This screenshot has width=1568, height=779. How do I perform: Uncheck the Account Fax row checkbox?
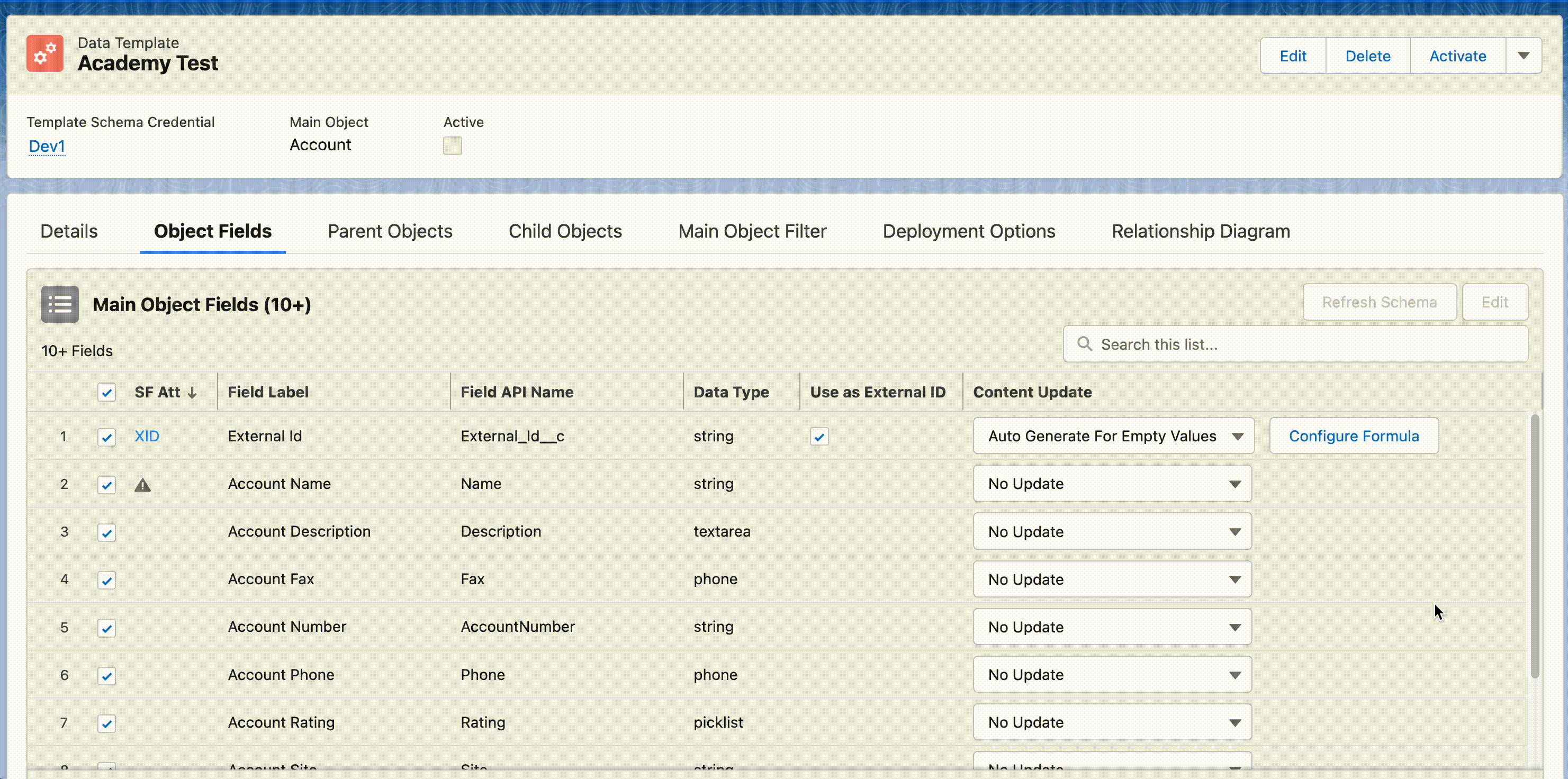106,580
